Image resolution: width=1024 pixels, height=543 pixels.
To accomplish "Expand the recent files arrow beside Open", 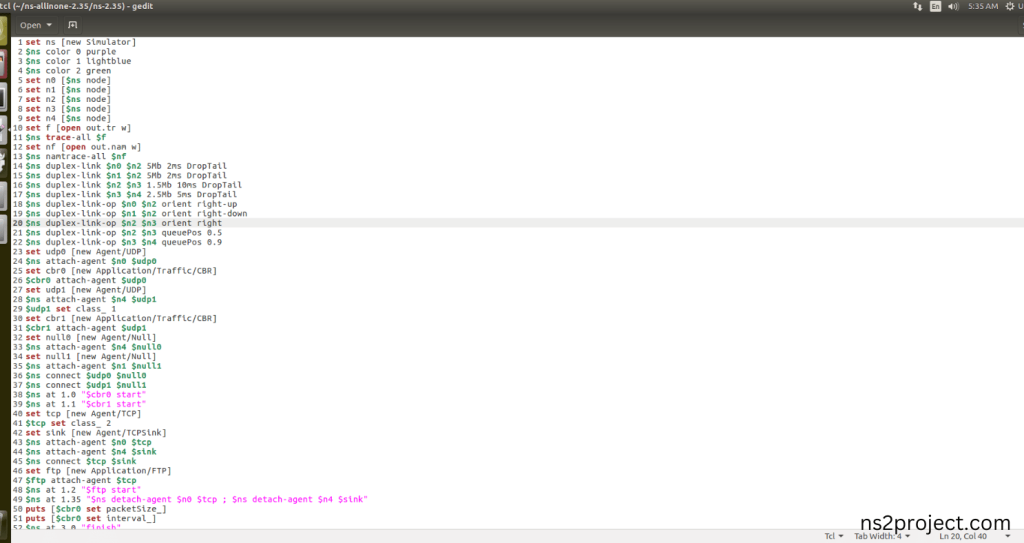I will coord(49,25).
